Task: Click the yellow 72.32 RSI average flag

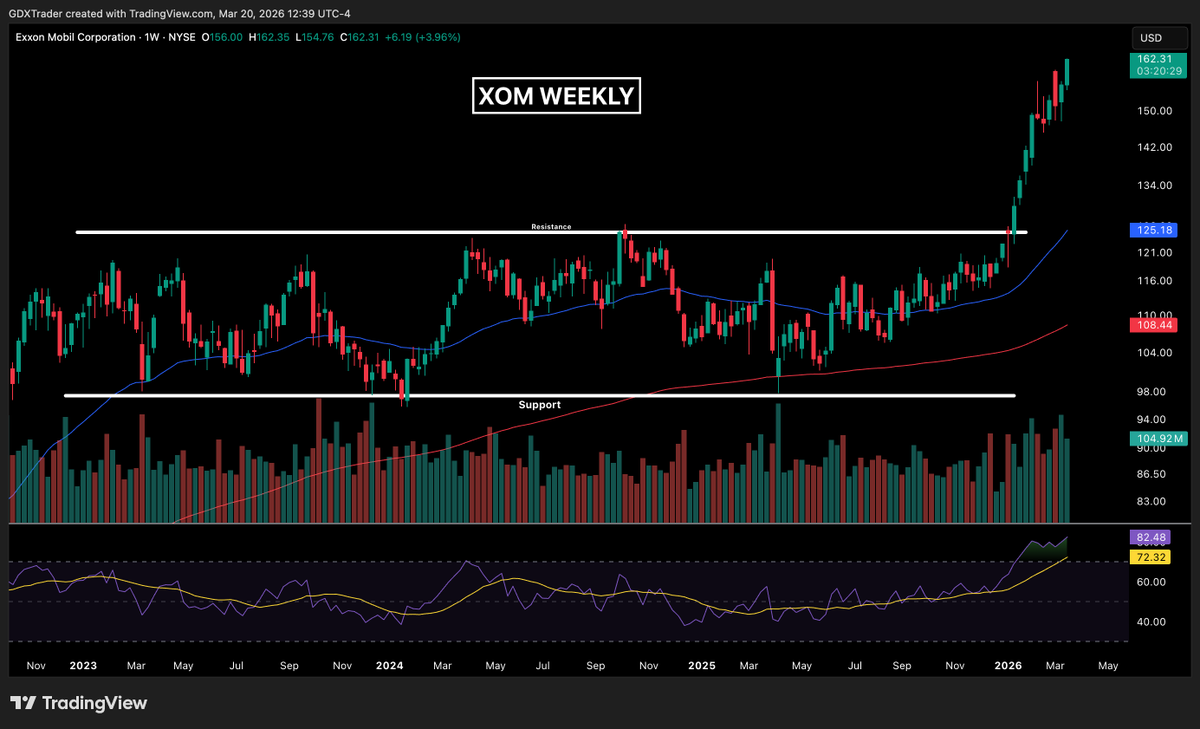Action: click(1148, 557)
